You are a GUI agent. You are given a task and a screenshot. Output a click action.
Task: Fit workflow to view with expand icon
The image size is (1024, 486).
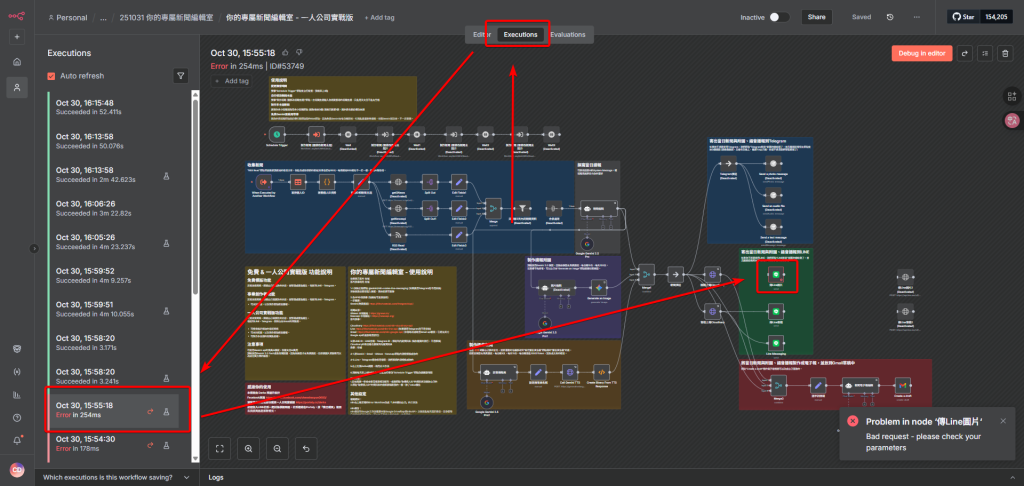[x=220, y=448]
